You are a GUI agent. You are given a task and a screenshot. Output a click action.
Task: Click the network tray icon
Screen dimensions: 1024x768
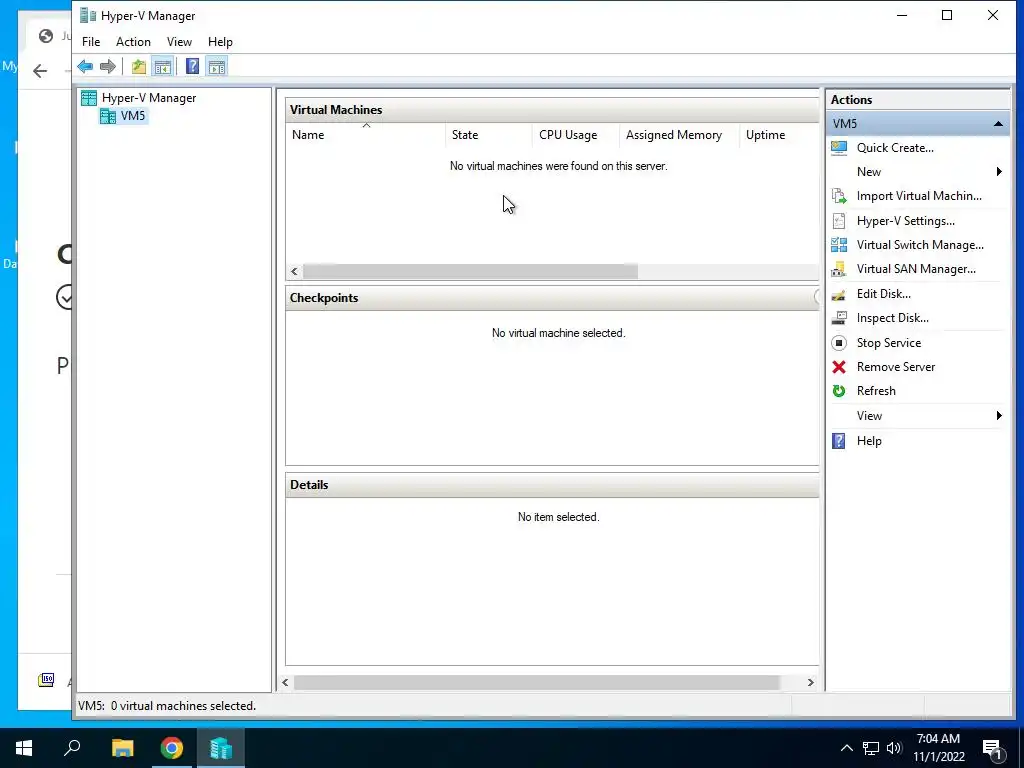tap(871, 748)
